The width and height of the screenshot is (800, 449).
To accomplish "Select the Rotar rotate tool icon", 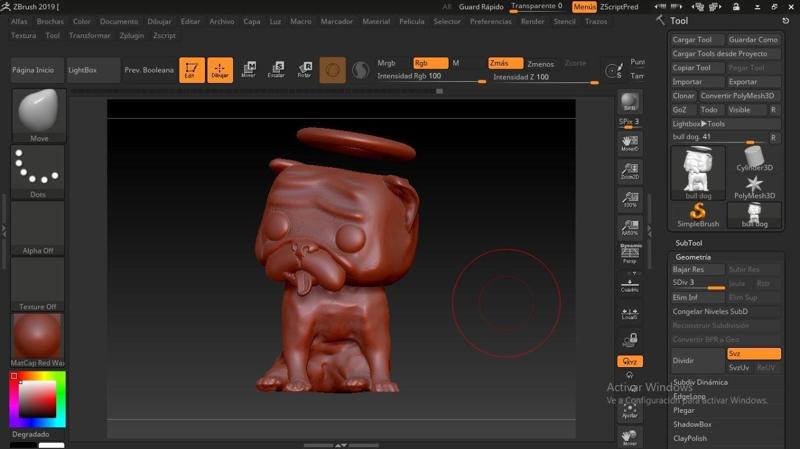I will [304, 70].
